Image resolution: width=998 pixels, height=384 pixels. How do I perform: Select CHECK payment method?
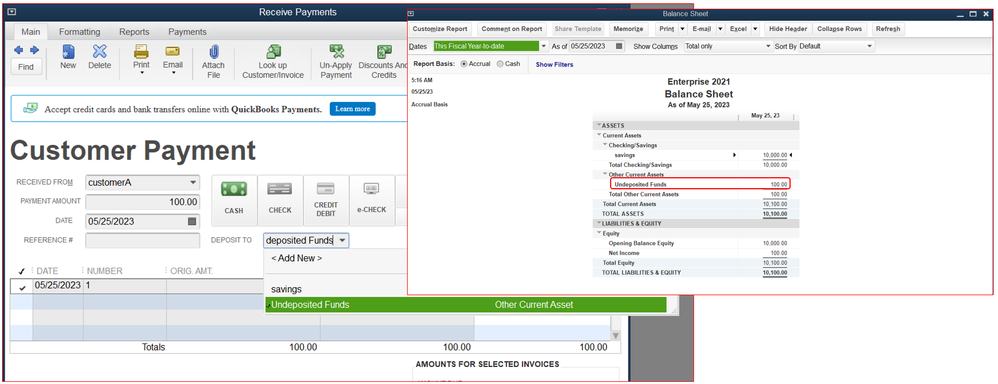(x=279, y=200)
